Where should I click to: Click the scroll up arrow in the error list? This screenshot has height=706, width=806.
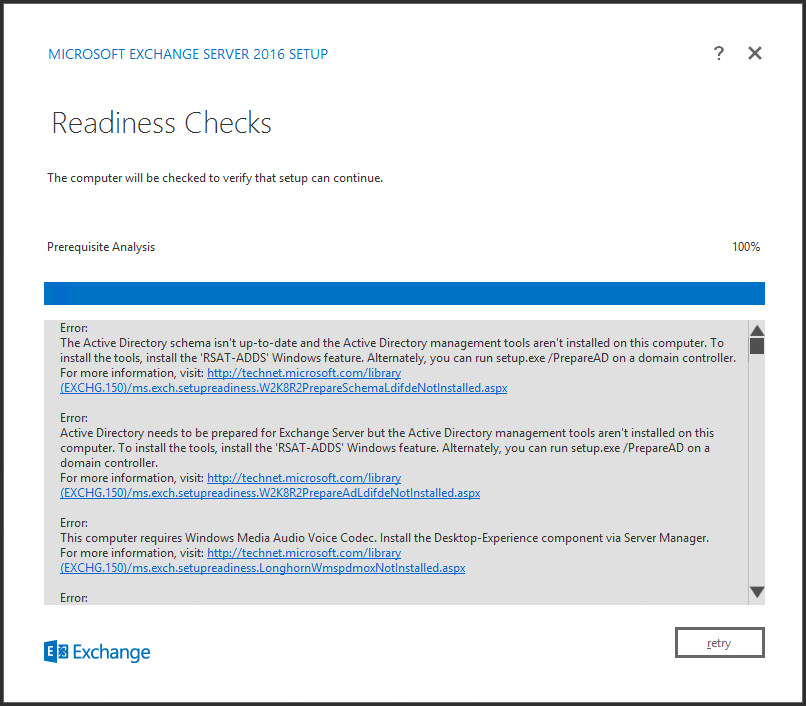point(757,330)
